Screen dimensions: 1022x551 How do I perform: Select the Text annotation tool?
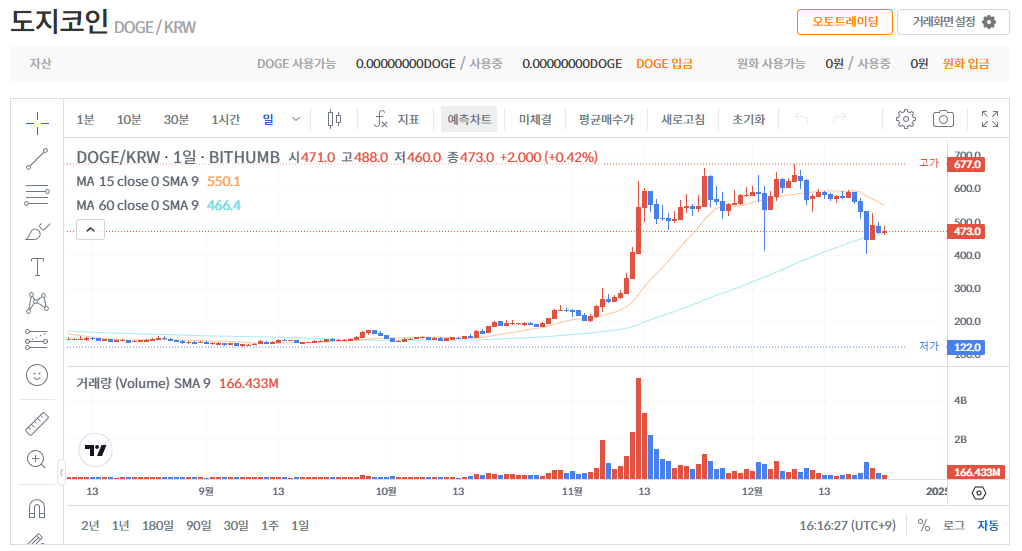[37, 267]
